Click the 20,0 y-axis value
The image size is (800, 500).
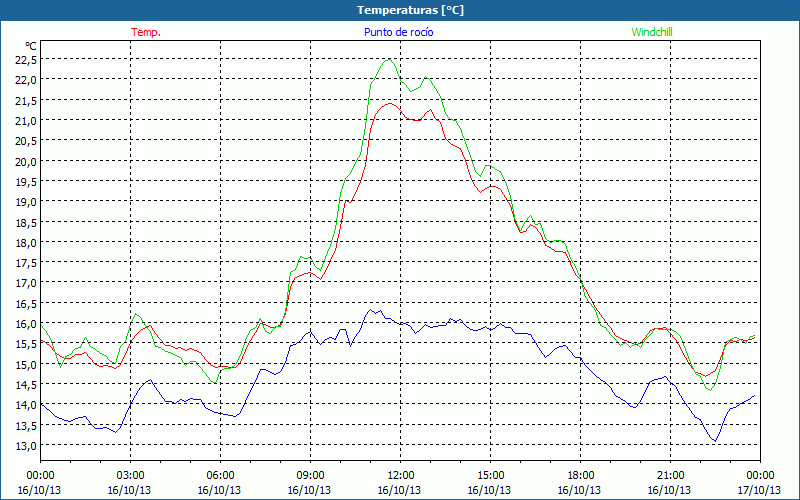click(27, 161)
